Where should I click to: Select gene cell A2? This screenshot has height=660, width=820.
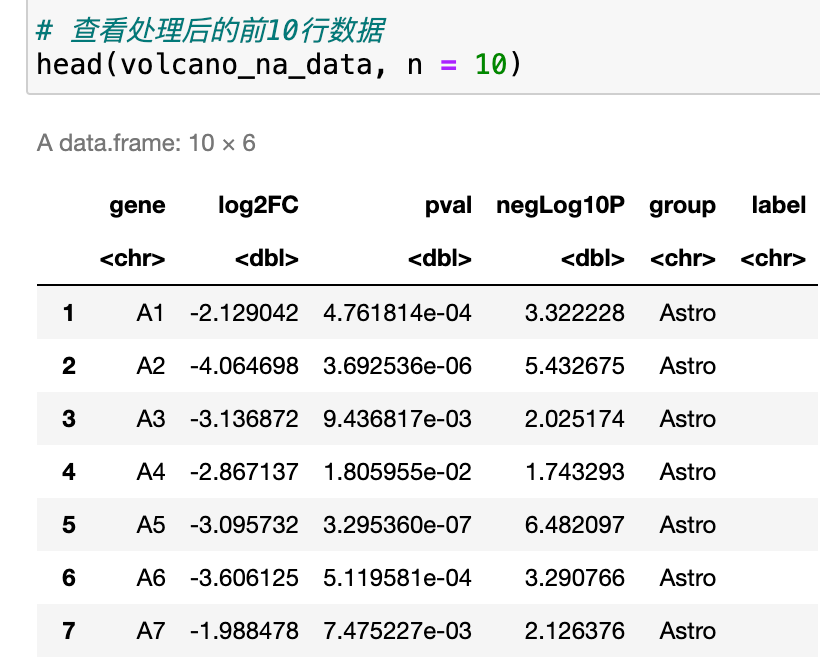[151, 366]
